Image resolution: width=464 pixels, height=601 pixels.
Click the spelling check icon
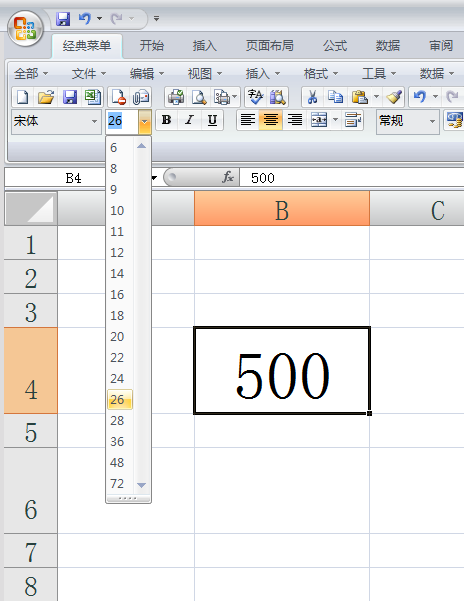tap(255, 97)
